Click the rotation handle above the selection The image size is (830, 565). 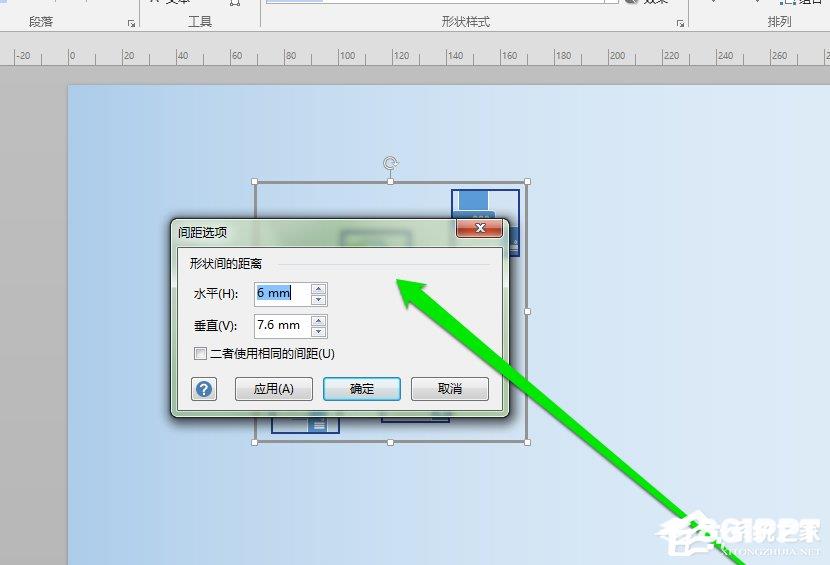(391, 163)
